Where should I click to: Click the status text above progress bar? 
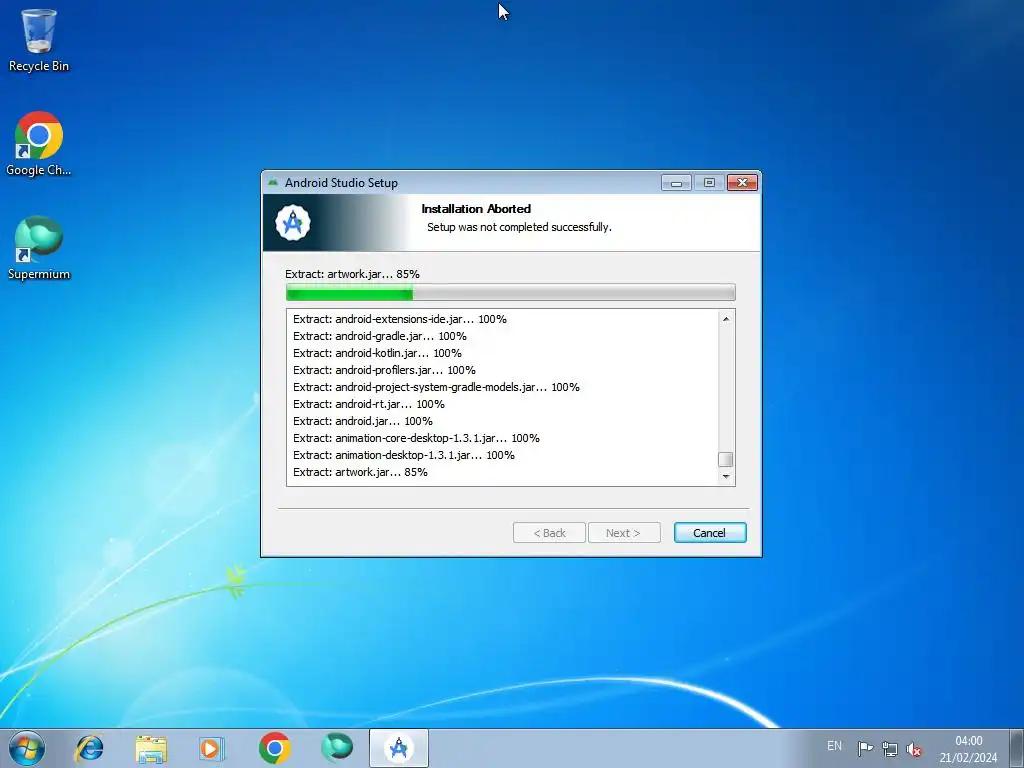tap(352, 274)
